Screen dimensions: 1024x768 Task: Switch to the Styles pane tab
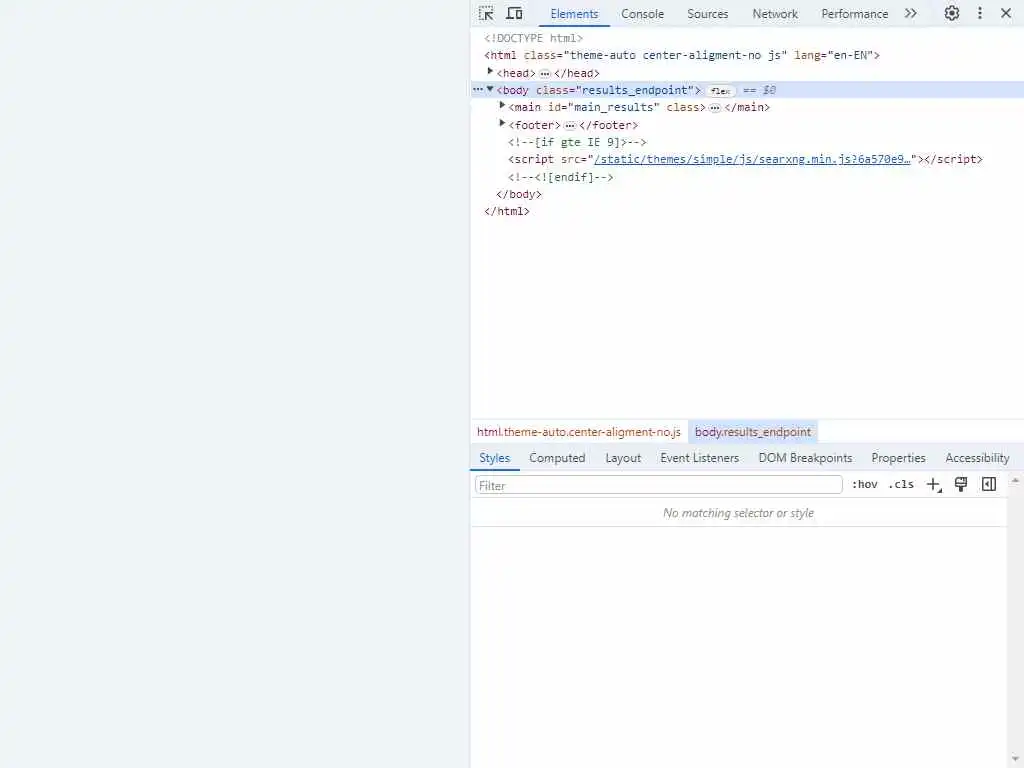pyautogui.click(x=494, y=458)
